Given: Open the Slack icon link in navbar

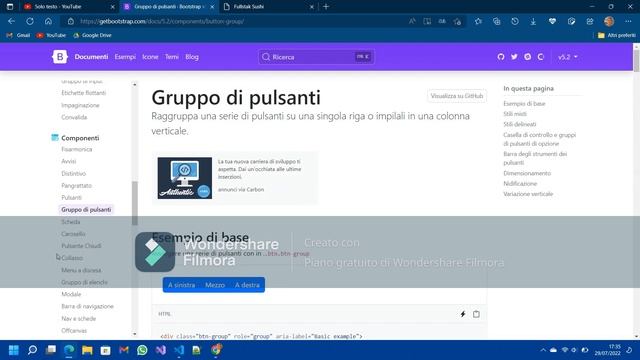Looking at the screenshot, I should (528, 57).
